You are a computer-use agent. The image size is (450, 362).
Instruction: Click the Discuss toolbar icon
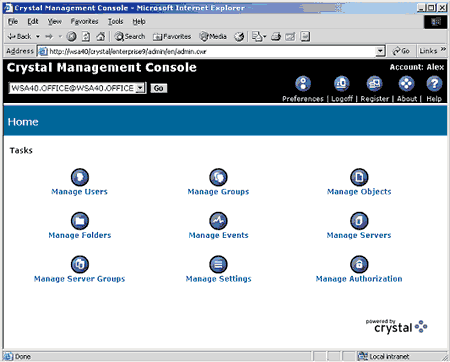[x=305, y=36]
